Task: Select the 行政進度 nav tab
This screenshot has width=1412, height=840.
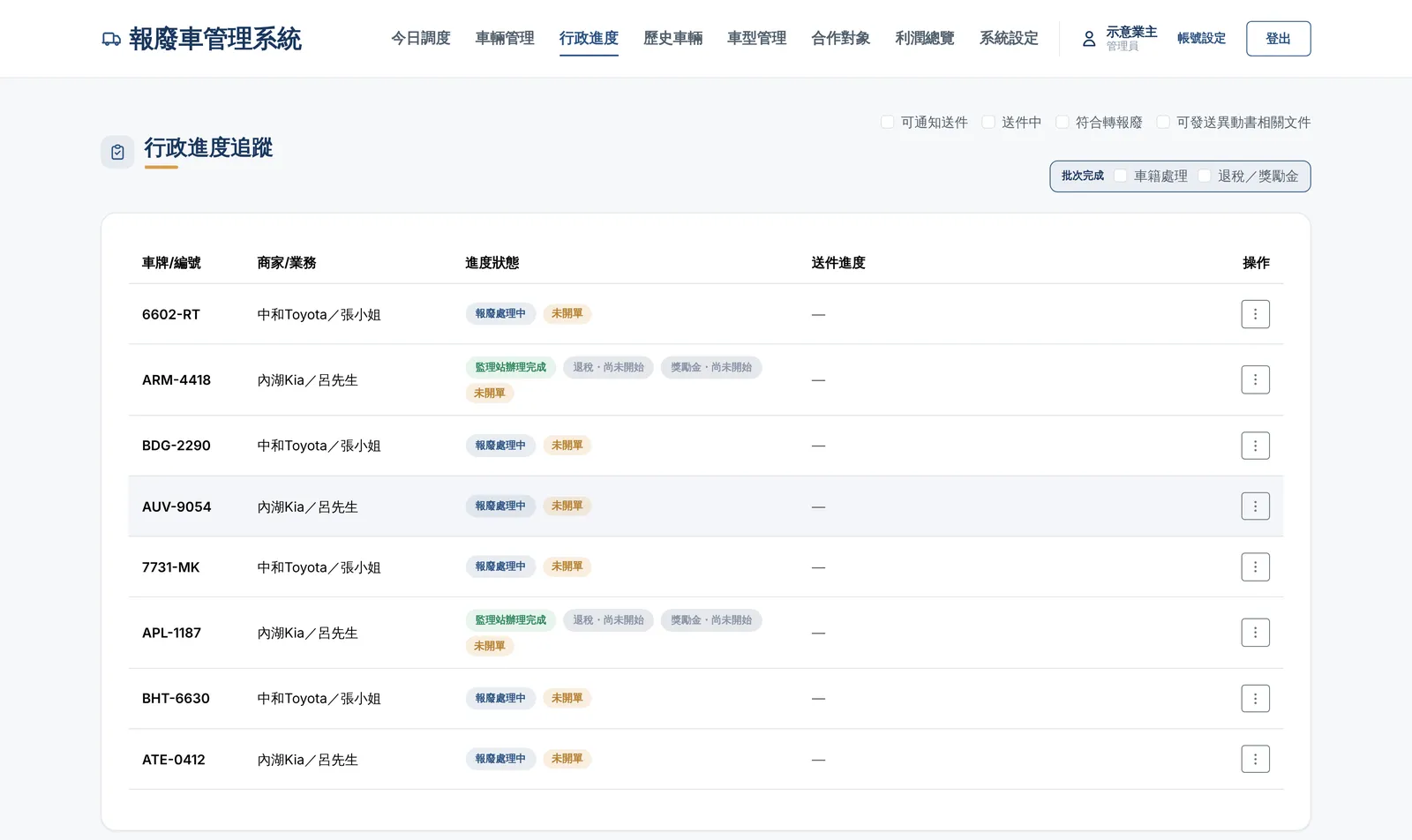Action: (x=589, y=38)
